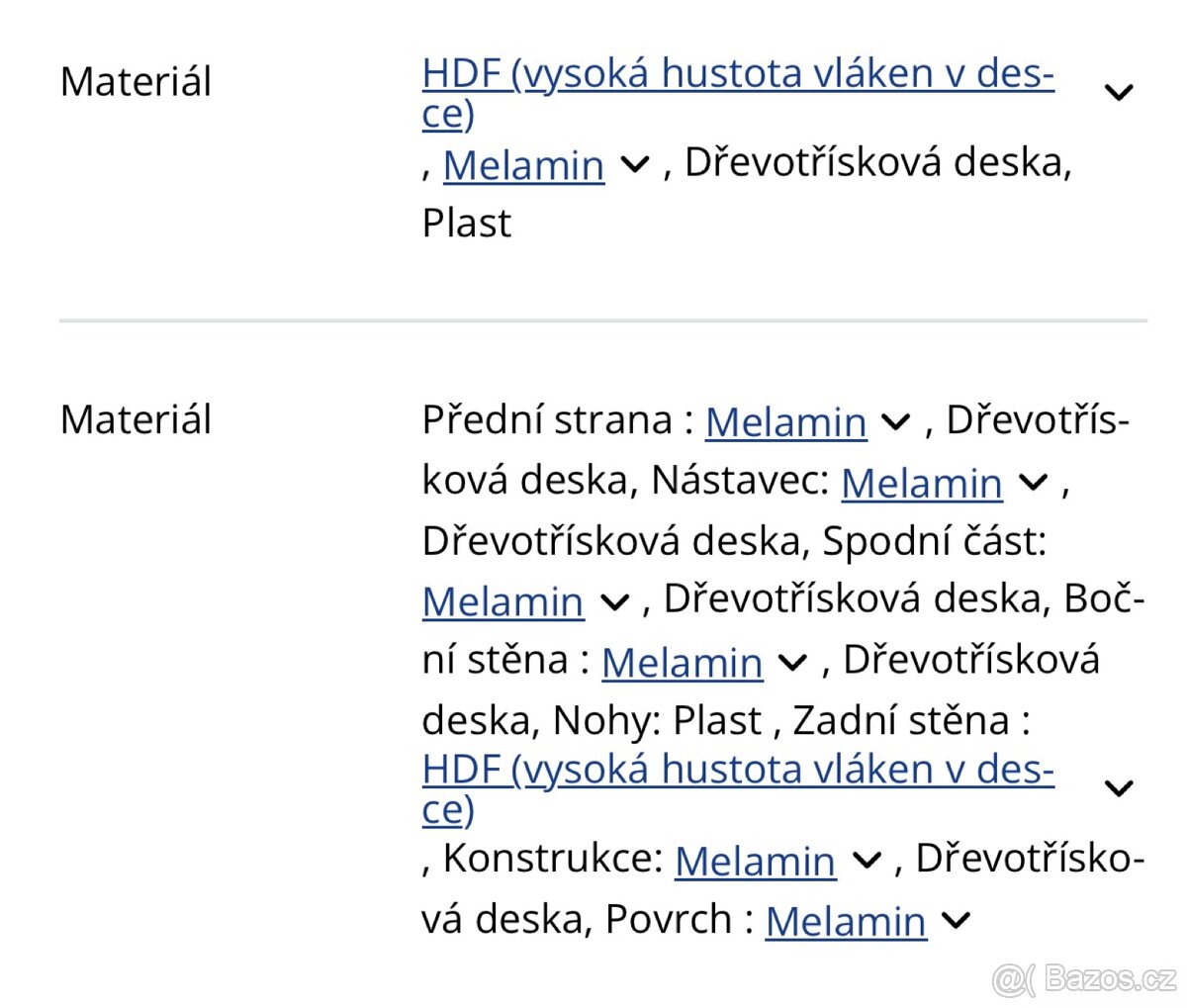The image size is (1187, 1008).
Task: Expand the chevron next to the second HDF link
Action: tap(1119, 787)
